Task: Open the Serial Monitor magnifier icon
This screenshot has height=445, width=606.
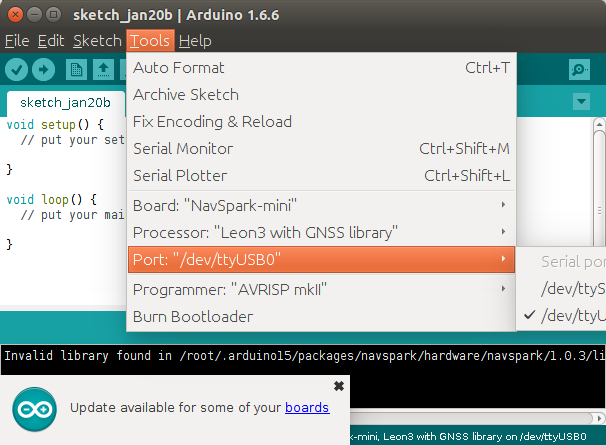Action: (579, 70)
